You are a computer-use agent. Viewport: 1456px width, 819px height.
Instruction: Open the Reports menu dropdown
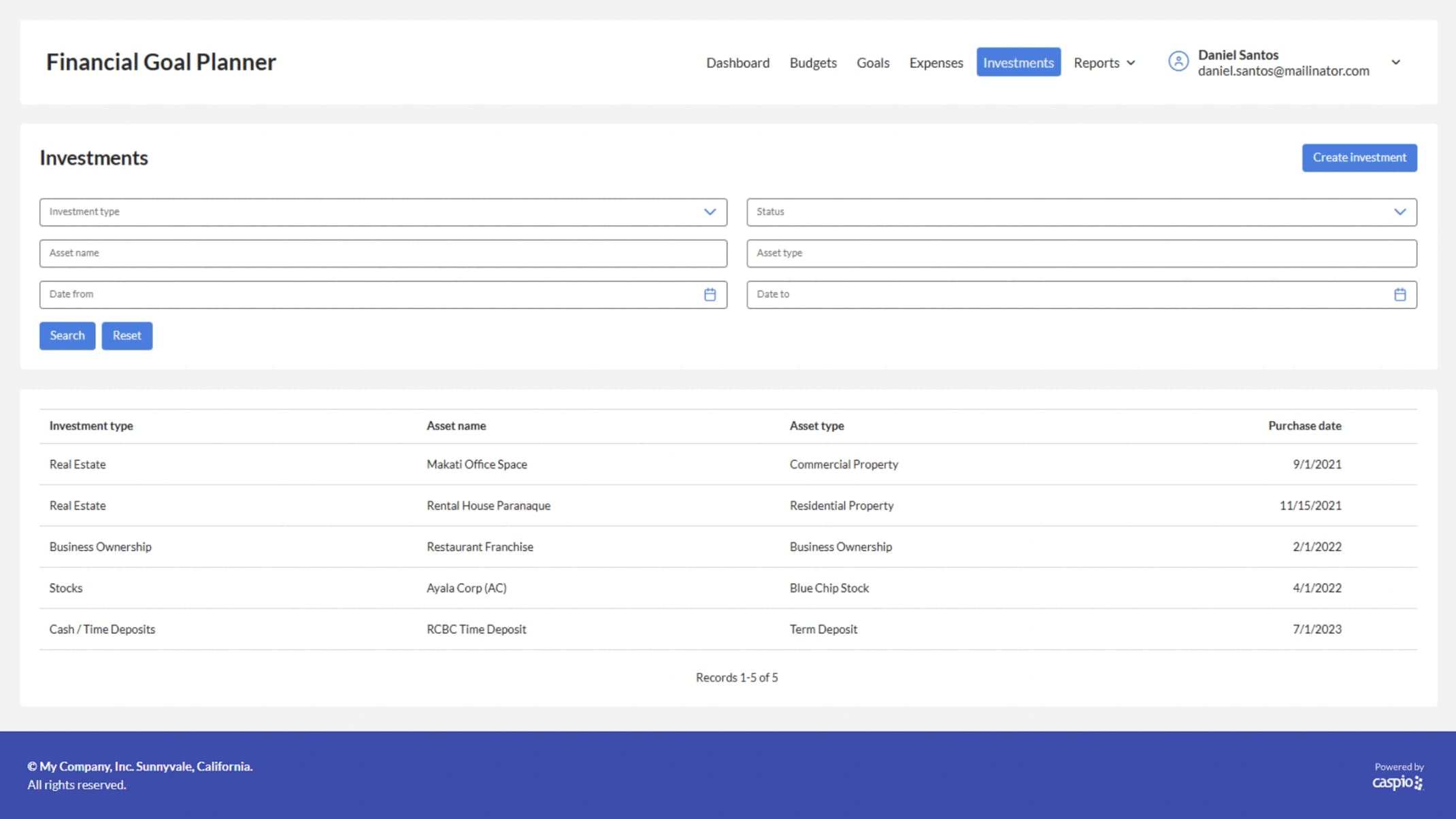coord(1104,63)
